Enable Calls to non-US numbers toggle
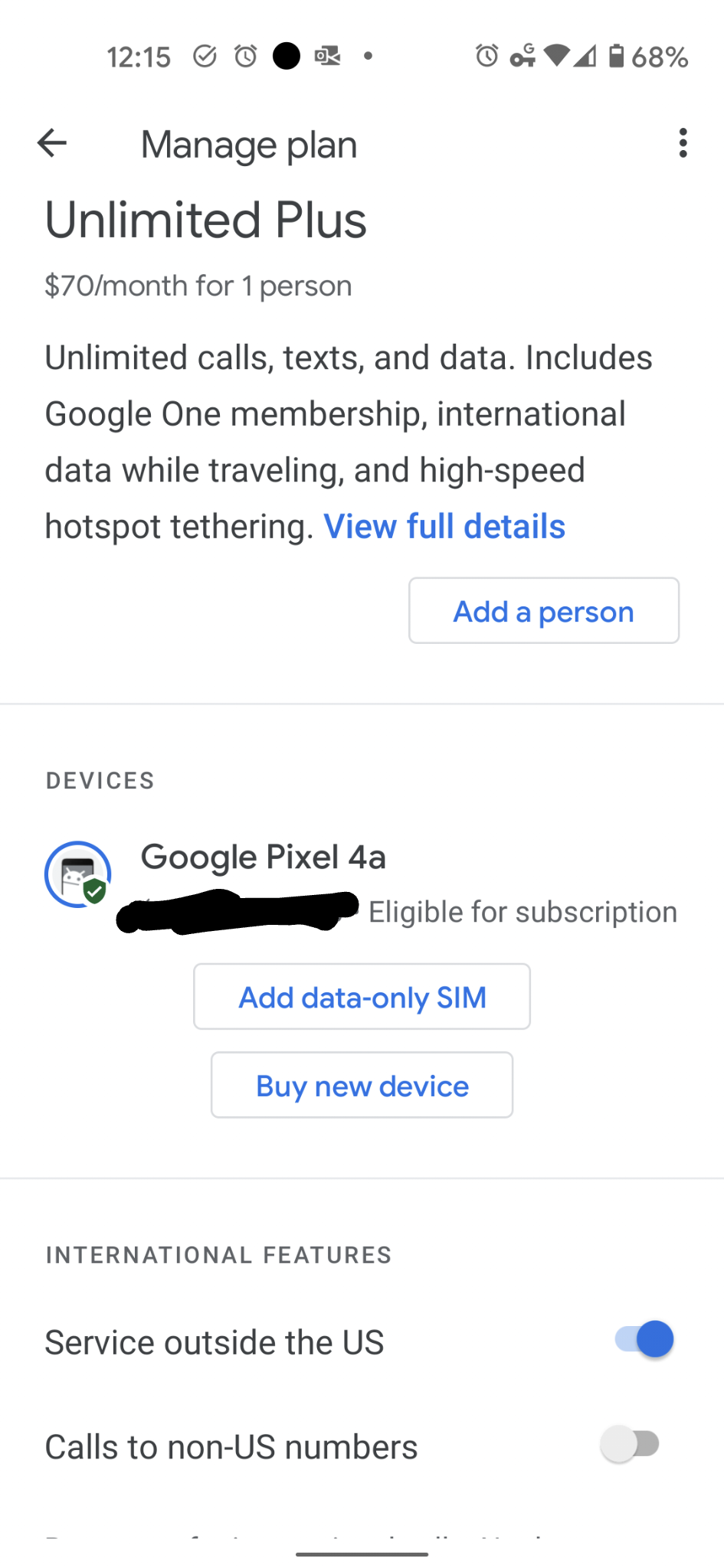Viewport: 724px width, 1568px height. coord(631,1445)
